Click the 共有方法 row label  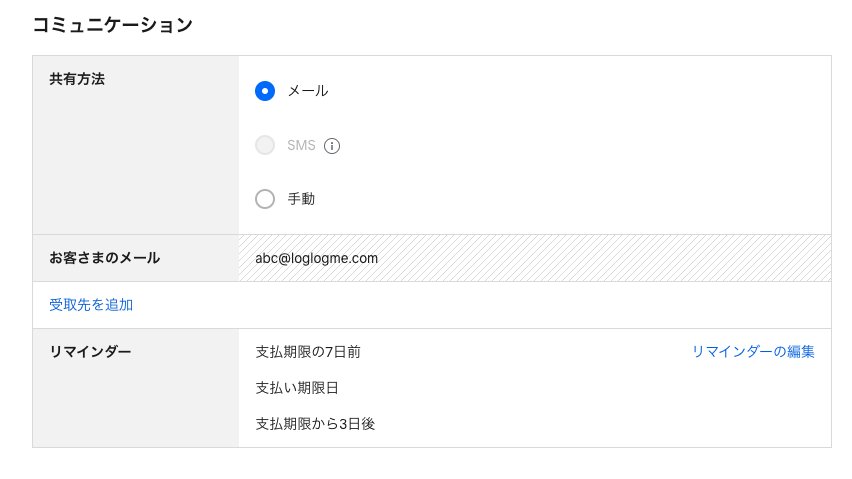coord(77,79)
